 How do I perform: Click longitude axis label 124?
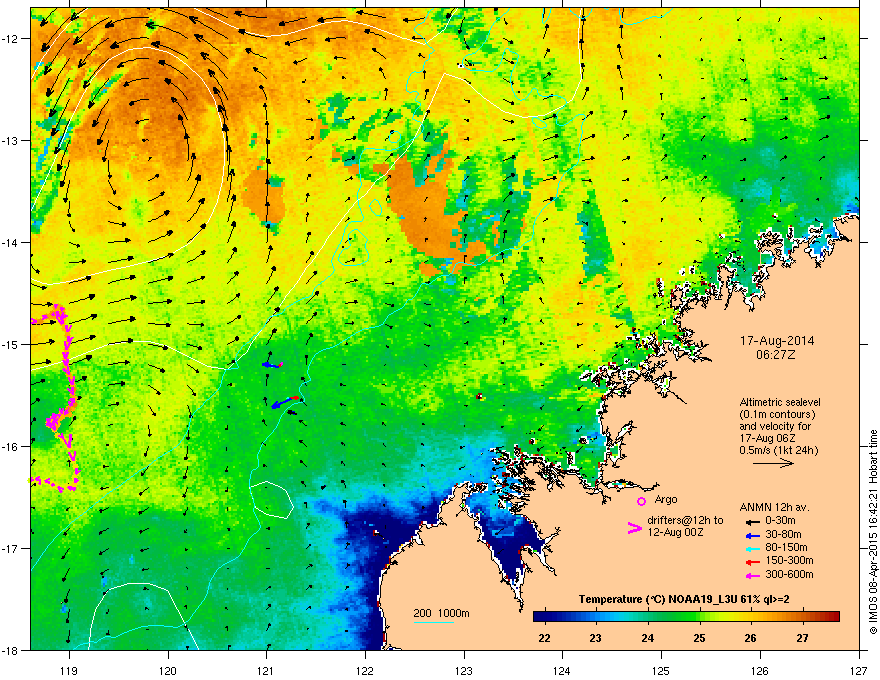click(562, 670)
